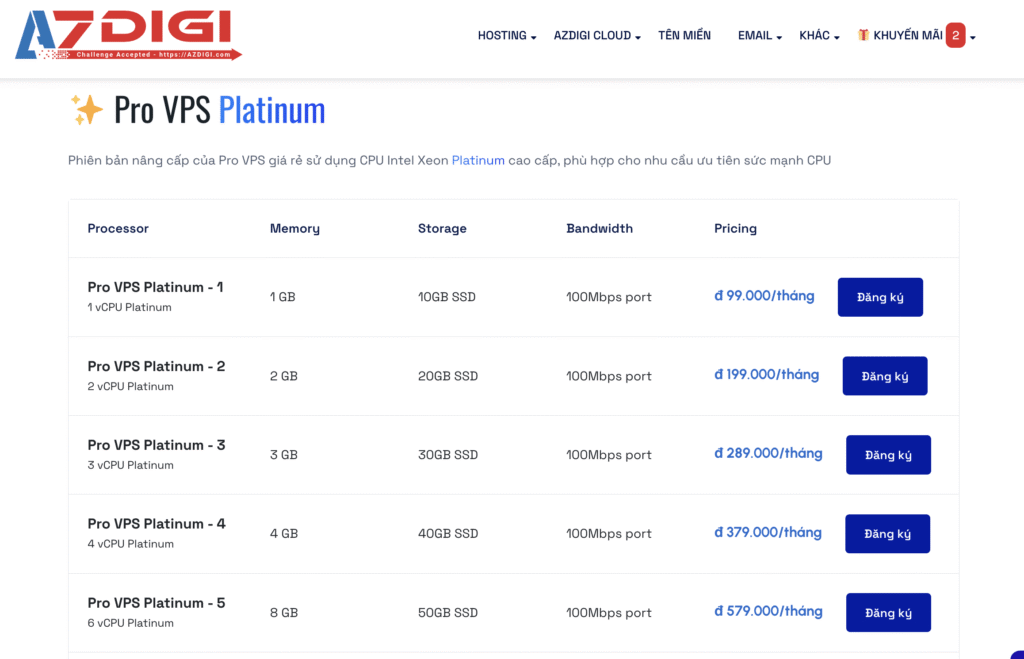Follow the blue Platinum link in description

[478, 160]
